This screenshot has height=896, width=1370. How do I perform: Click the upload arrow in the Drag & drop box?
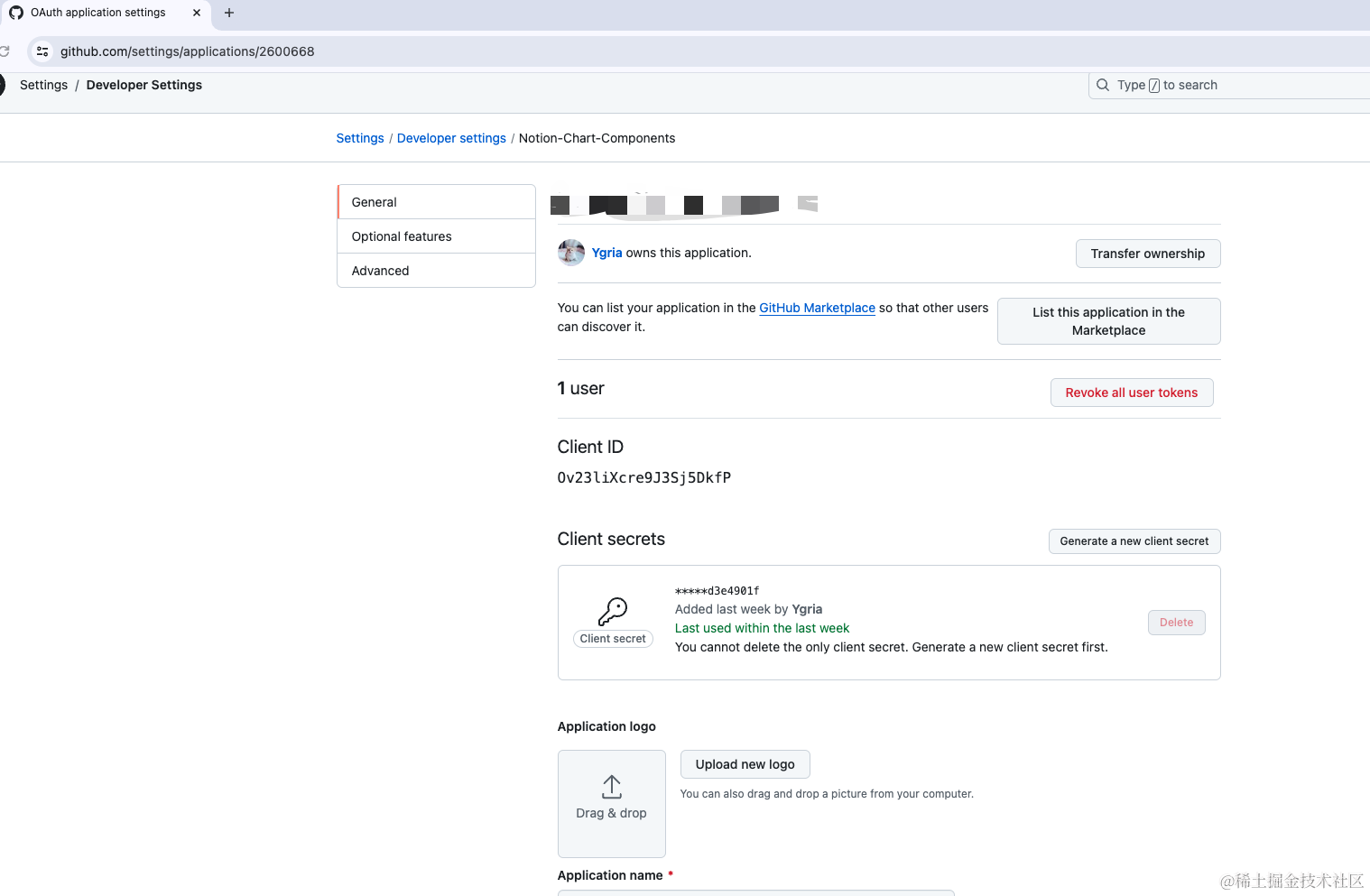[611, 787]
